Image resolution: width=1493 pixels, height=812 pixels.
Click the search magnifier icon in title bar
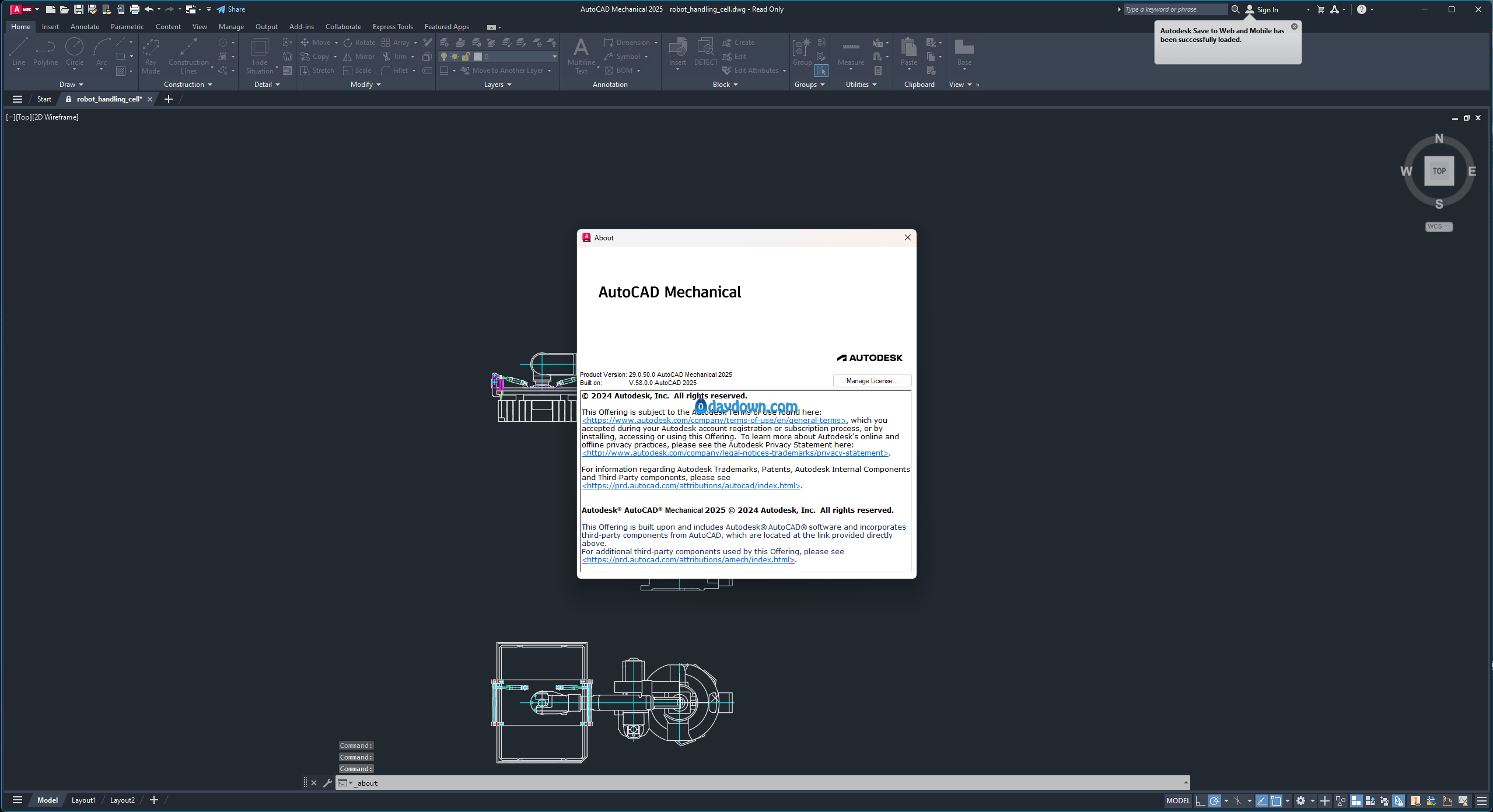(1235, 9)
